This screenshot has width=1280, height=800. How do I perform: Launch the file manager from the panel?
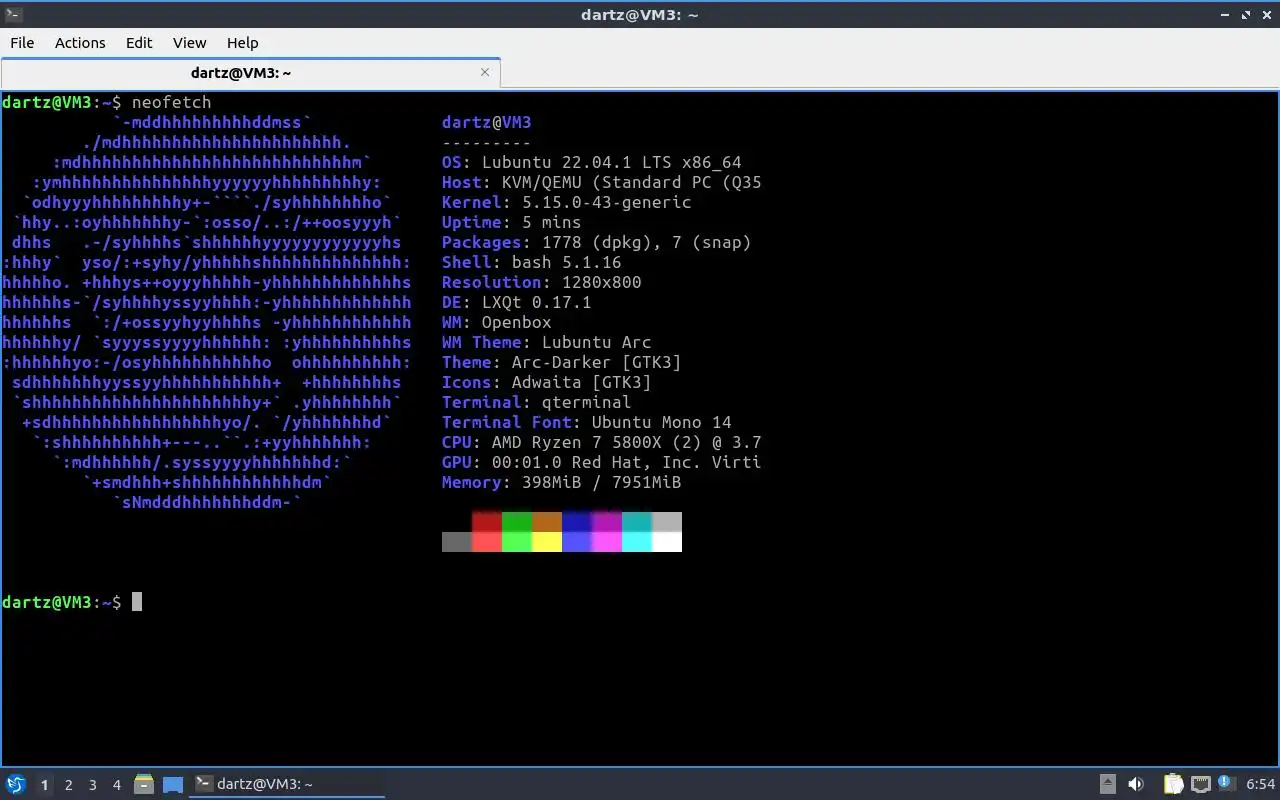pos(144,784)
